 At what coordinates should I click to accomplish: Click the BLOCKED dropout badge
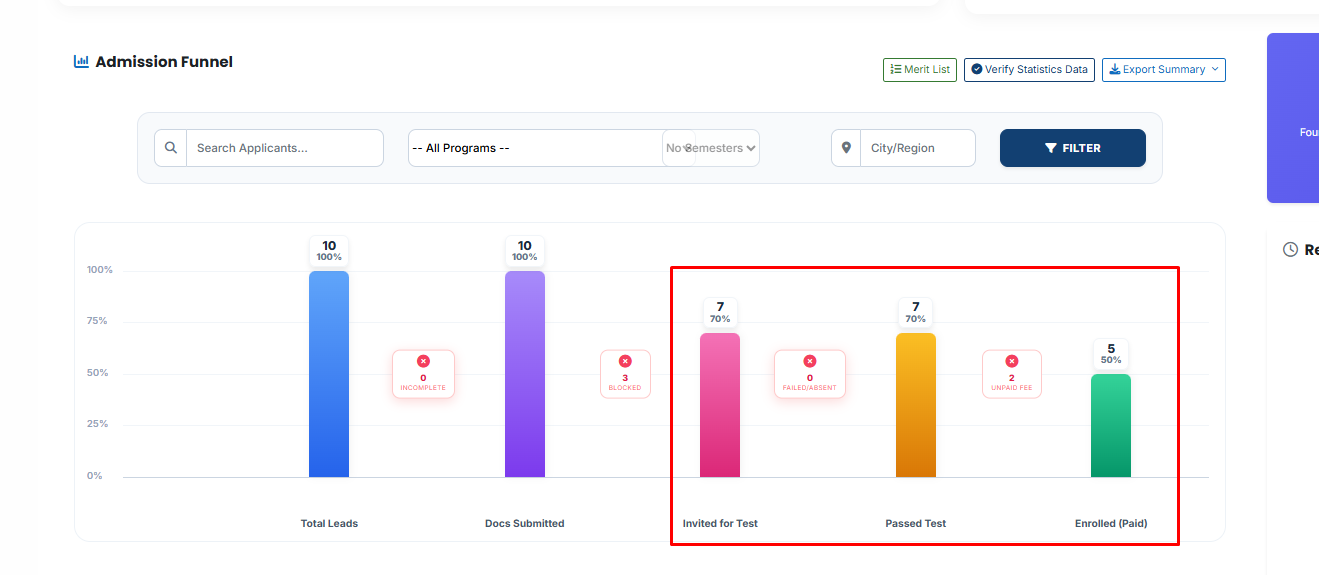[x=625, y=374]
